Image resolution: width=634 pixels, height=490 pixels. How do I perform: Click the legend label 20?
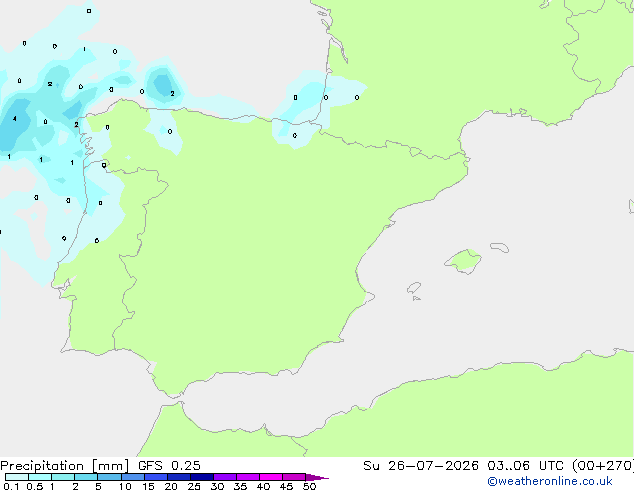coord(171,486)
